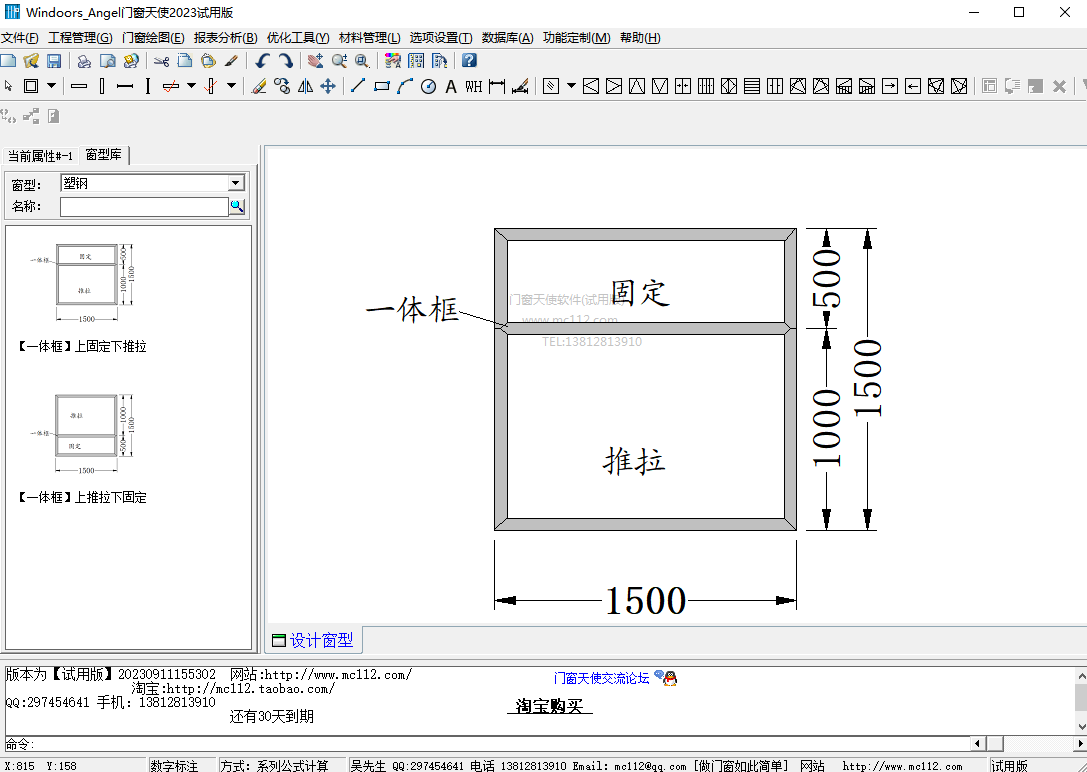
Task: Click the 设计窗型 tab
Action: pos(313,640)
